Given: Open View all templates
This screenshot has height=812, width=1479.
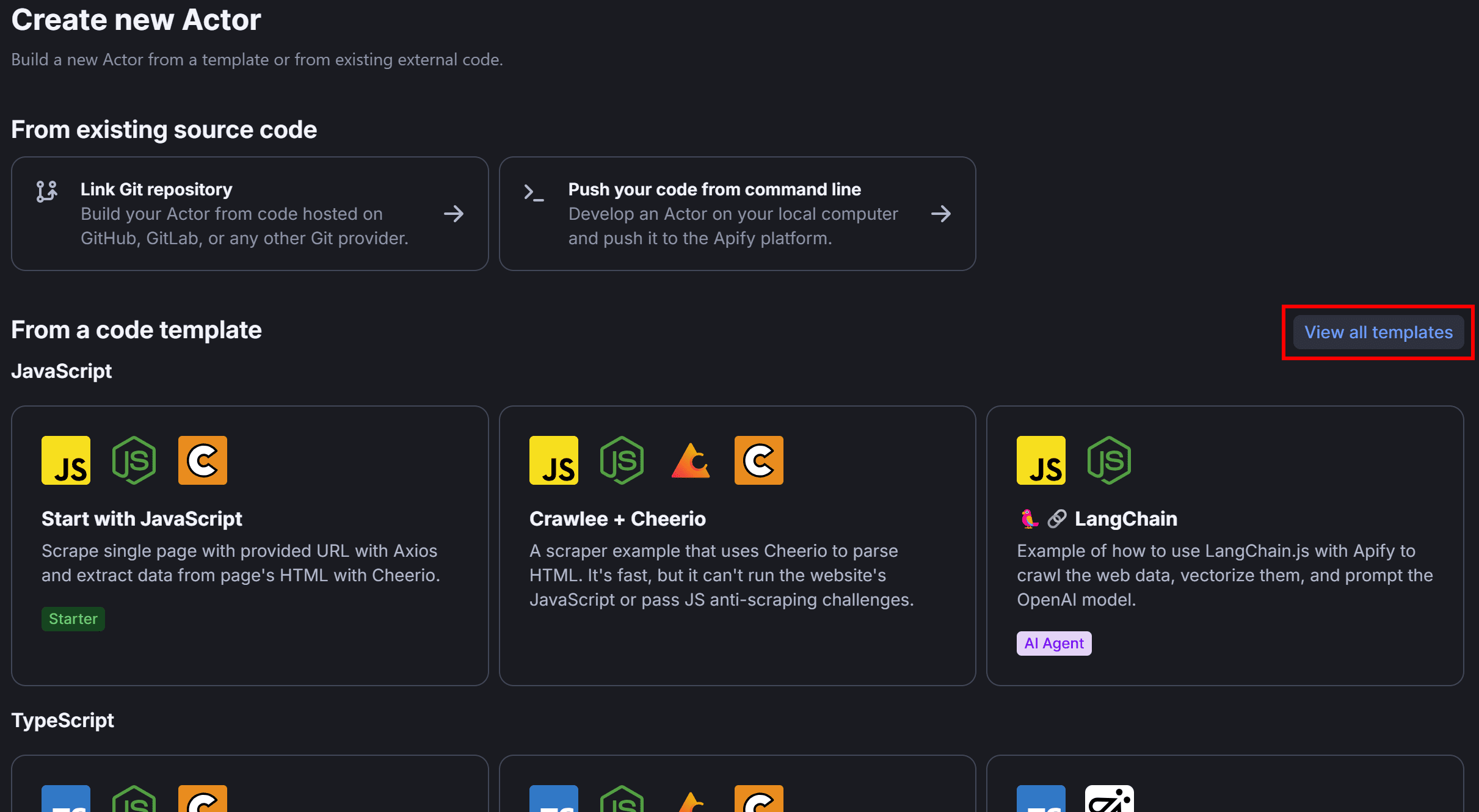Looking at the screenshot, I should (x=1378, y=332).
